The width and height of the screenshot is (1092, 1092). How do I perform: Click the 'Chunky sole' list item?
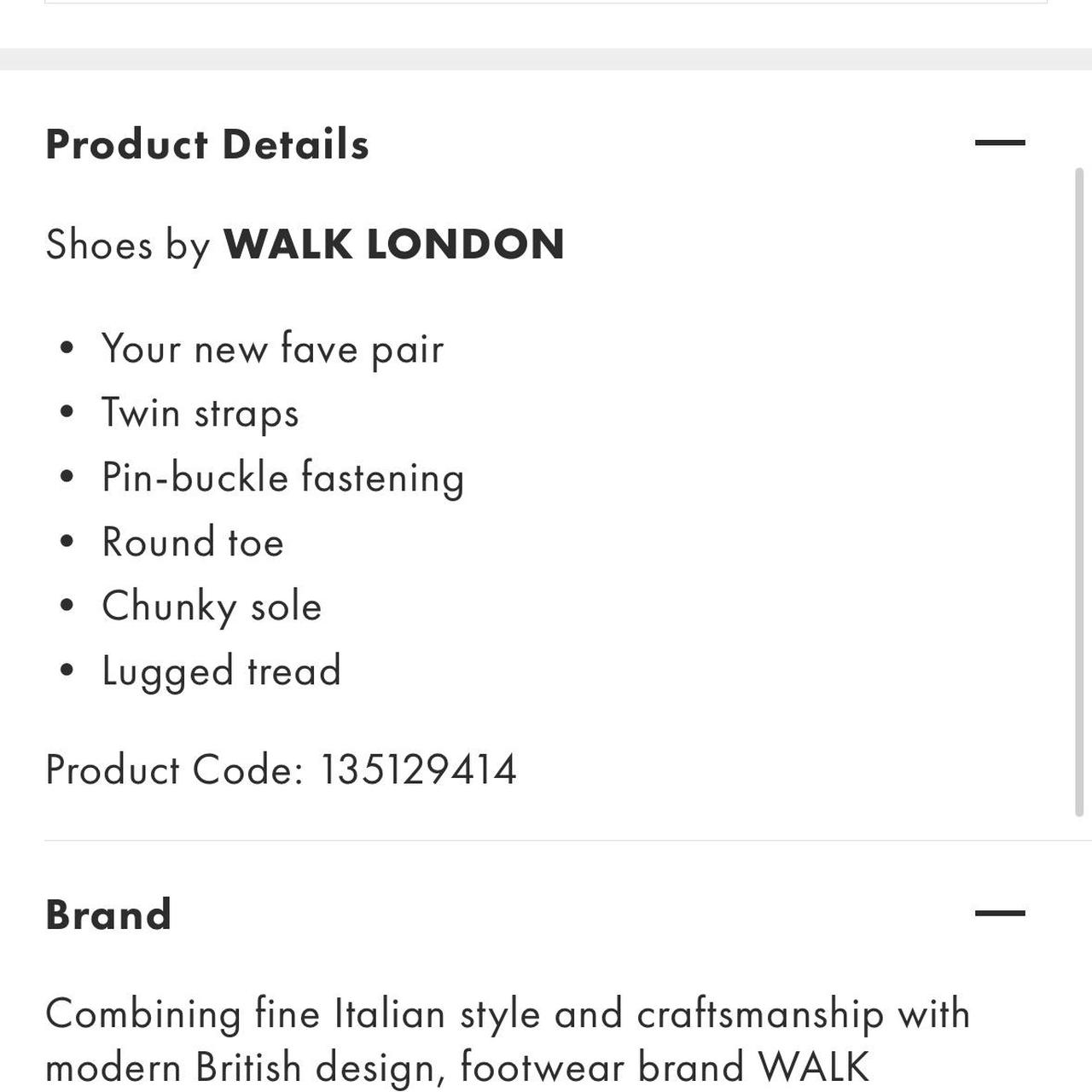point(212,607)
